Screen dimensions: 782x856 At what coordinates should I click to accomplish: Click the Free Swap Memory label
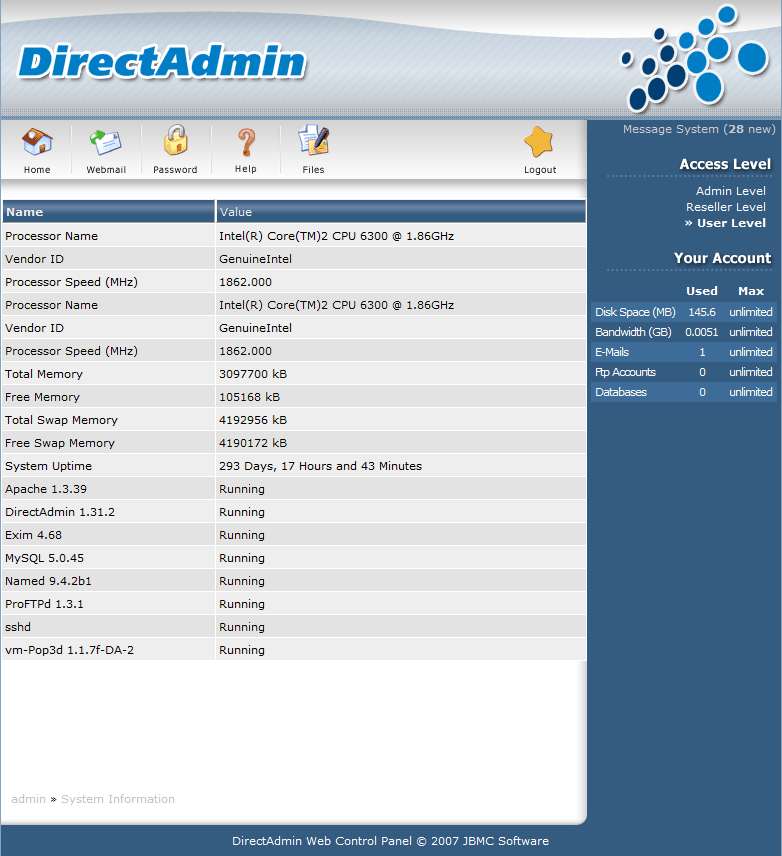tap(60, 443)
